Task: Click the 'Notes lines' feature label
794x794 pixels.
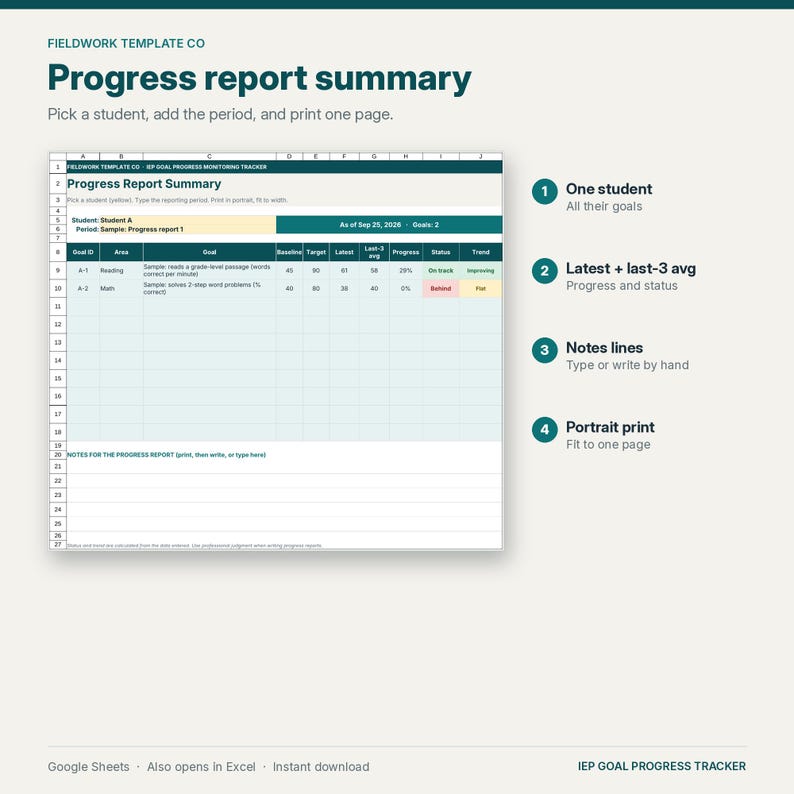Action: [604, 348]
